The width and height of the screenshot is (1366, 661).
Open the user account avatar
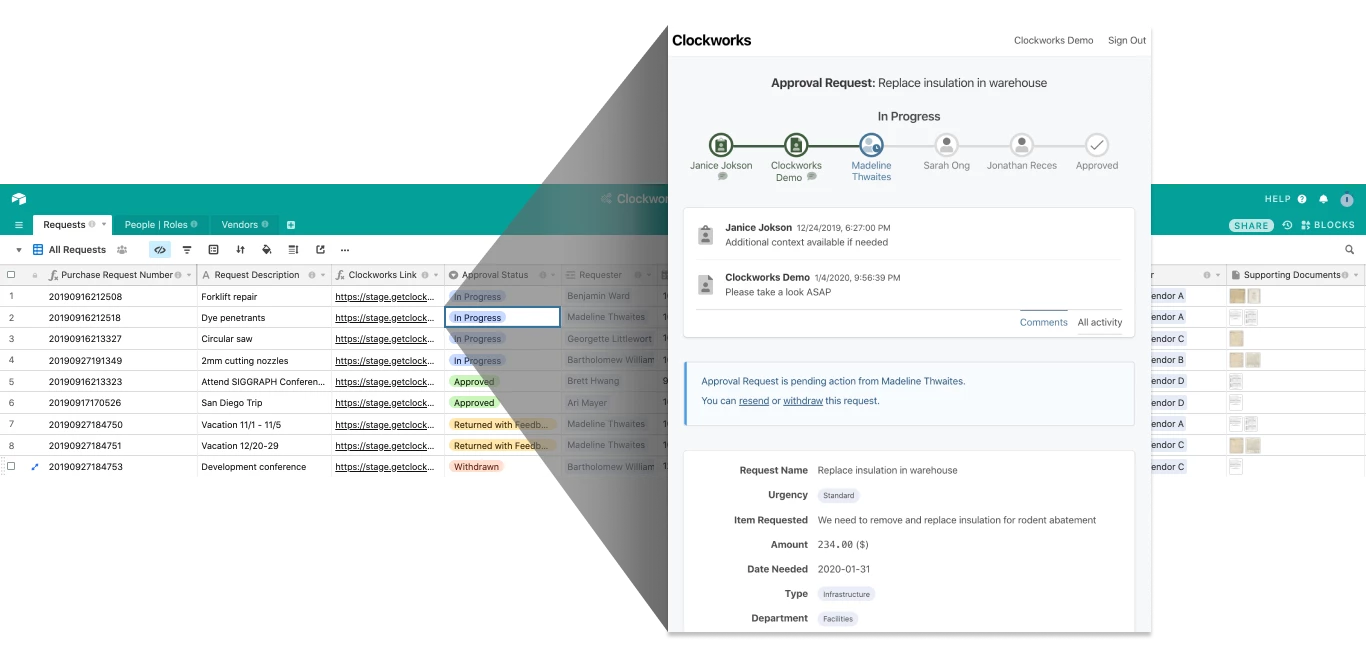(x=1347, y=199)
